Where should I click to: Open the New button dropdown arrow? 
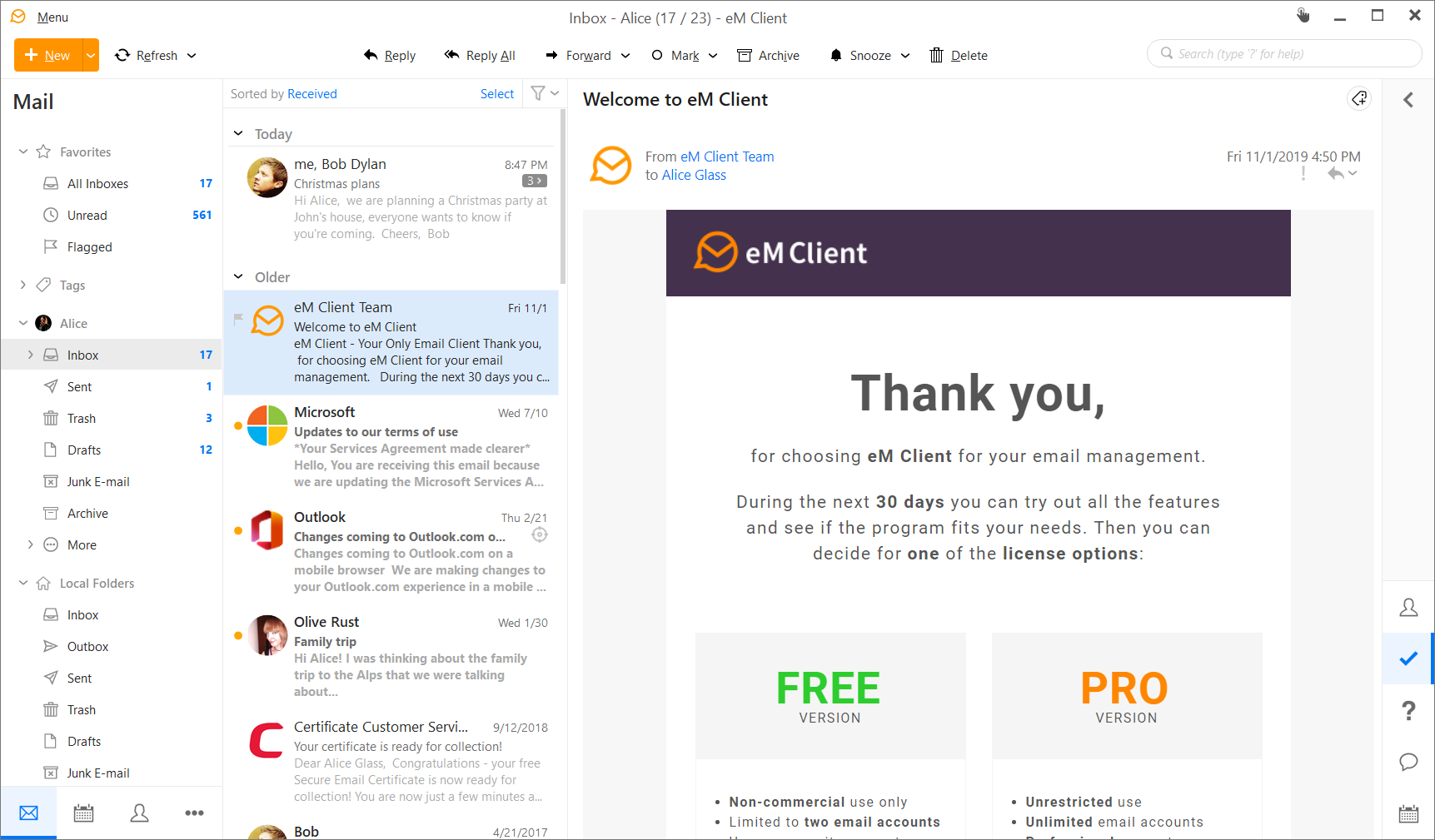tap(91, 55)
